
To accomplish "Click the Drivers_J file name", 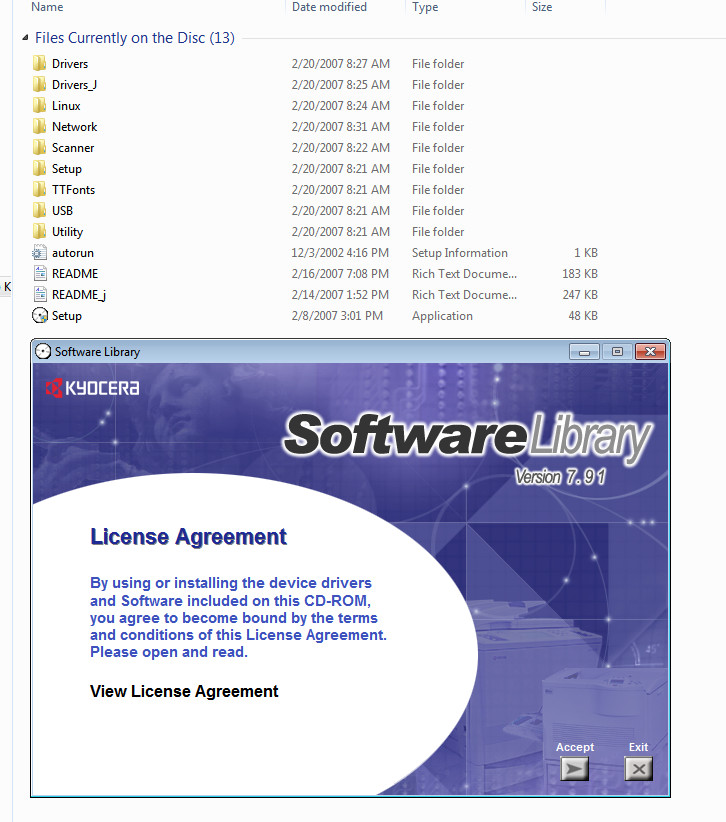I will (x=74, y=85).
